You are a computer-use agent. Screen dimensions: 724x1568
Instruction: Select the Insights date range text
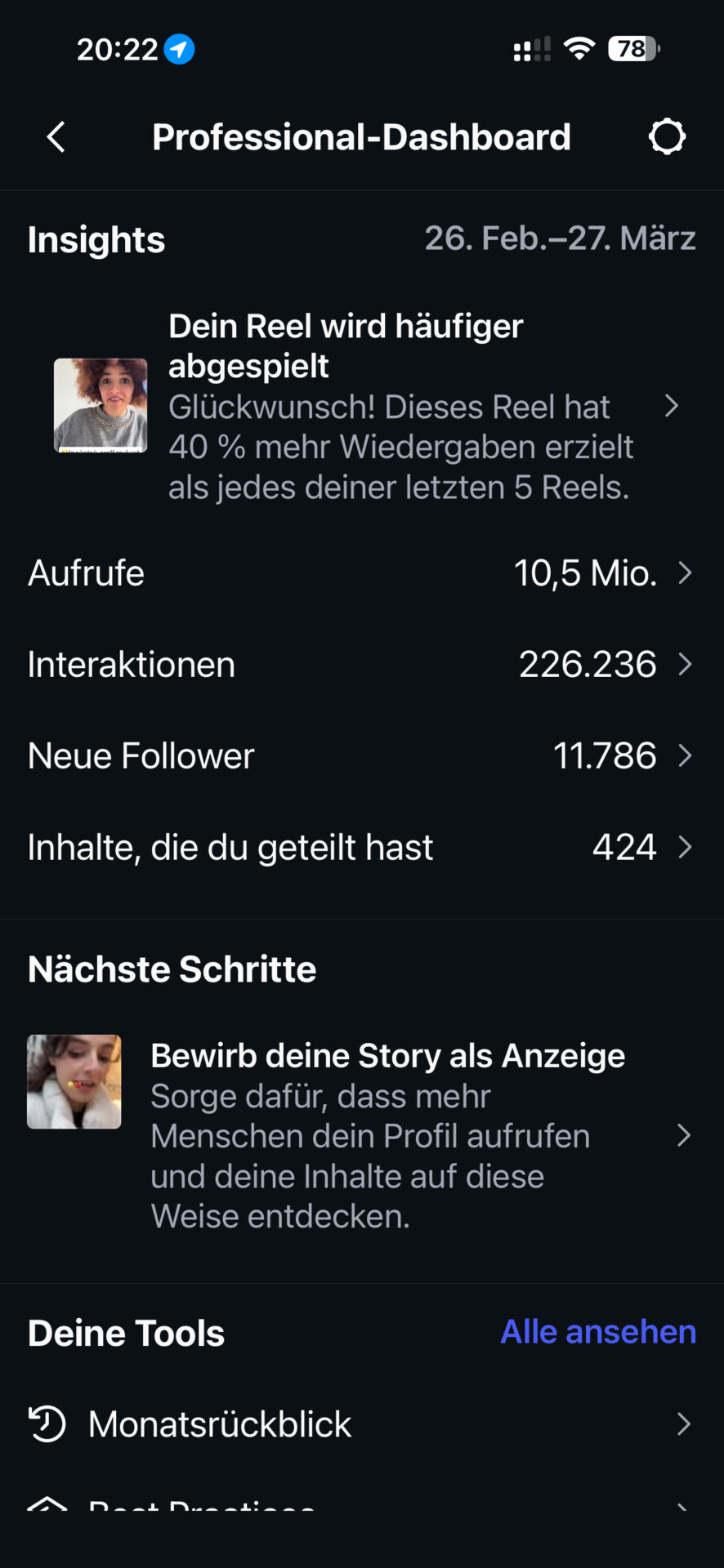tap(560, 238)
